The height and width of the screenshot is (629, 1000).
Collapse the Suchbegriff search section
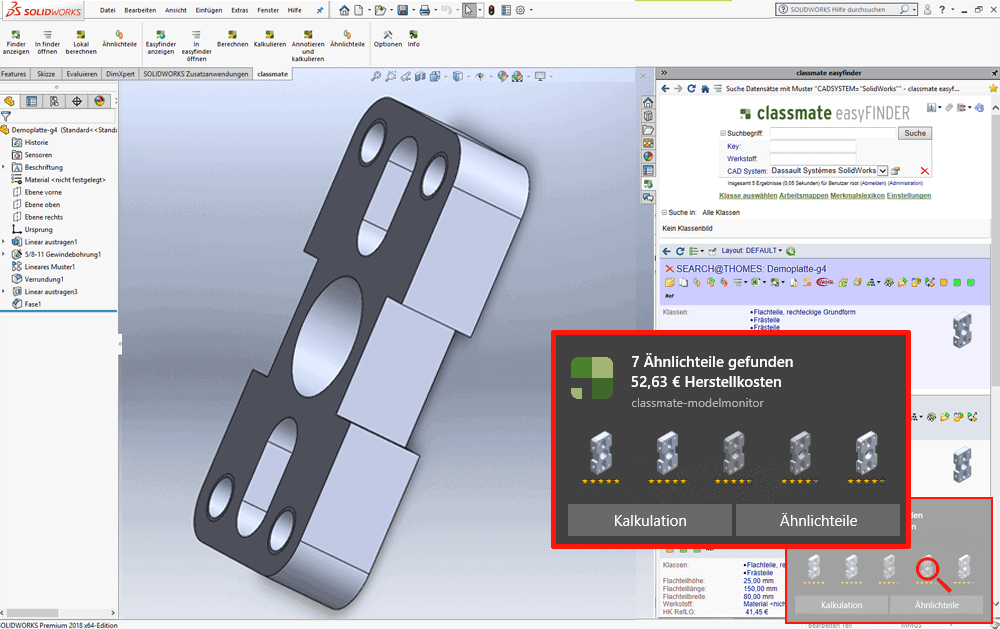pos(723,133)
